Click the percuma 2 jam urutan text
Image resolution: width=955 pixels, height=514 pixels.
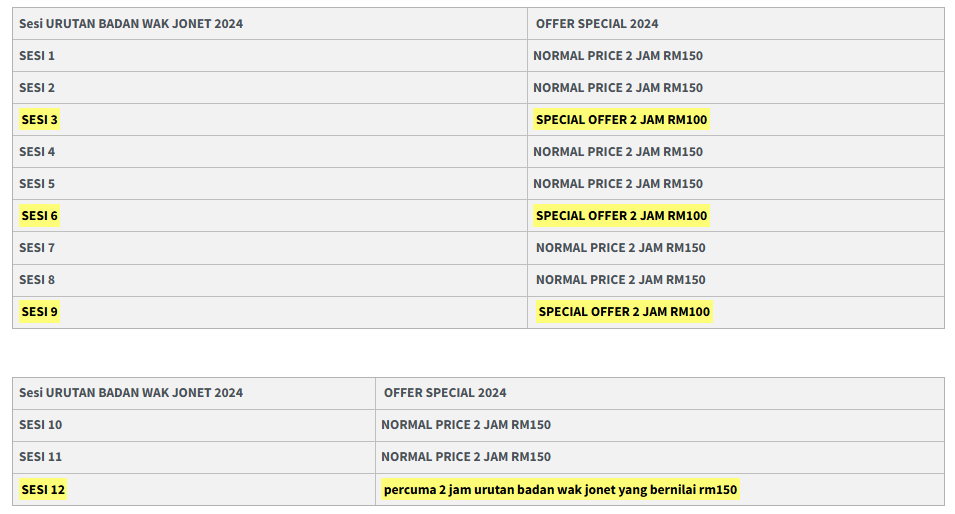pos(560,490)
